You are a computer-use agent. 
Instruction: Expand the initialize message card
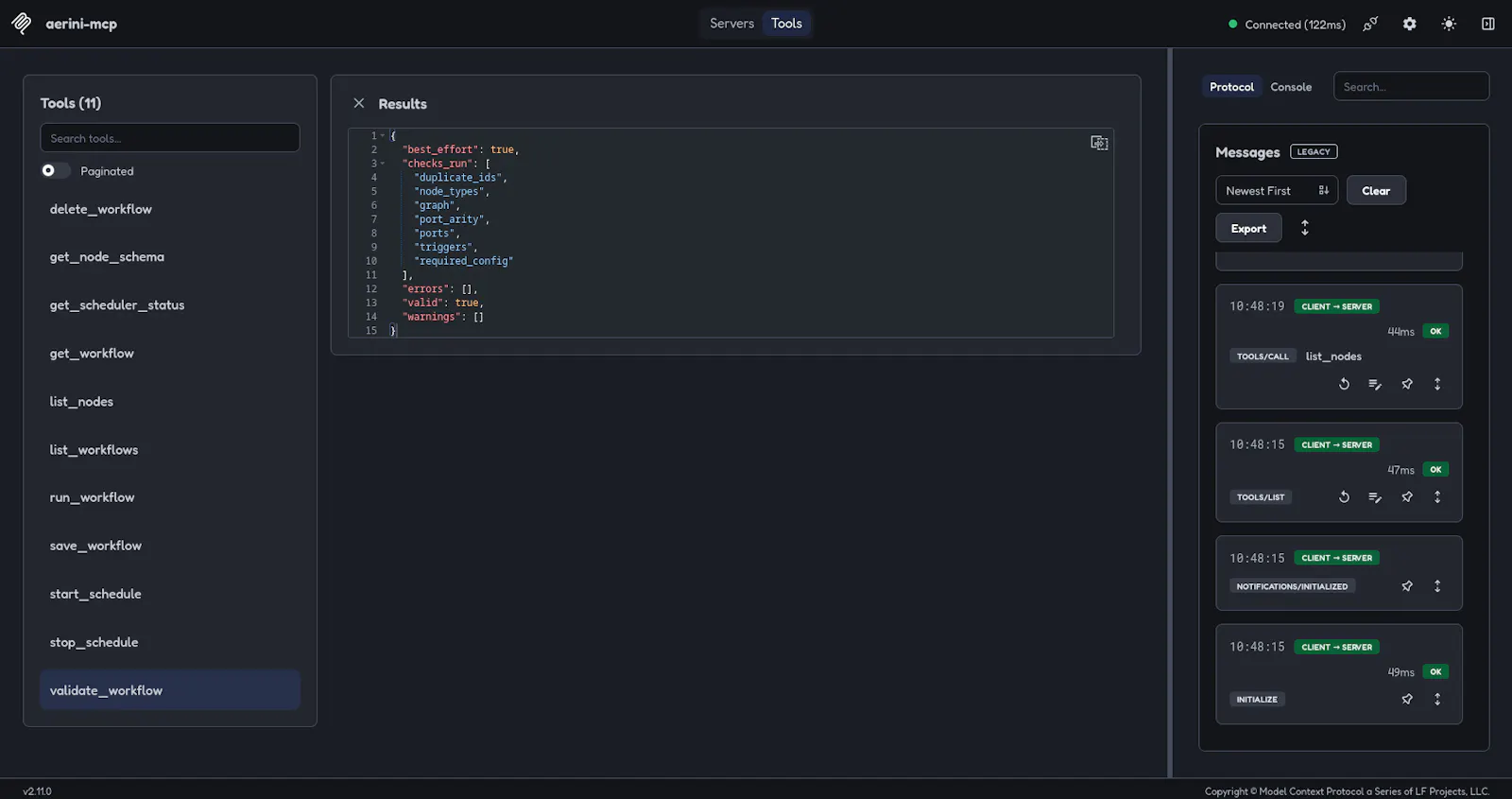(1437, 699)
